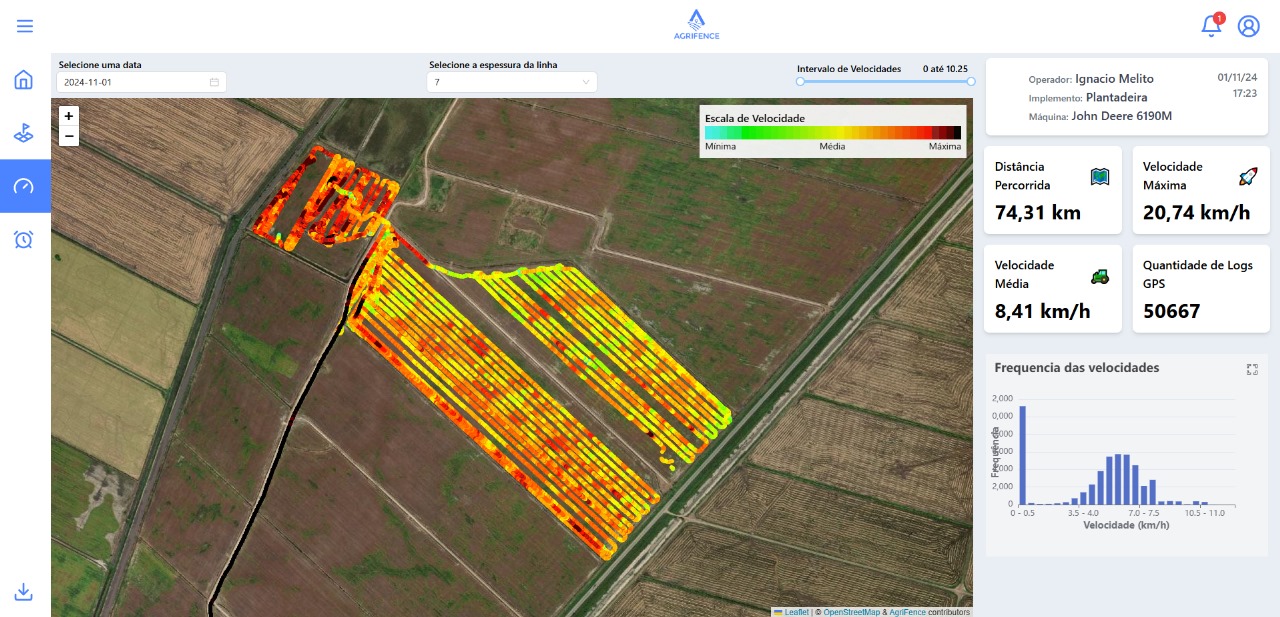1280x617 pixels.
Task: Open the user profile icon
Action: coord(1248,26)
